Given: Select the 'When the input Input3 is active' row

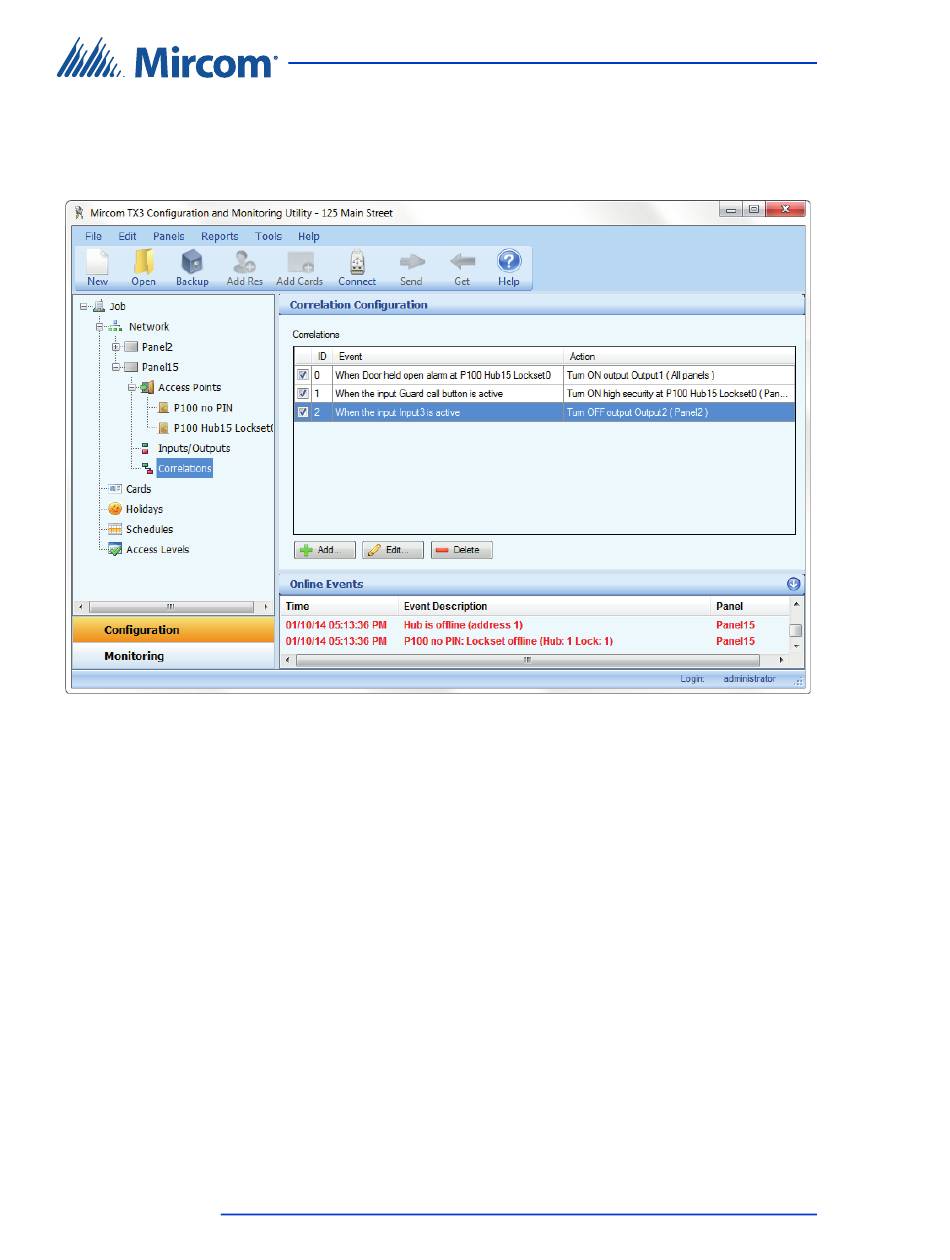Looking at the screenshot, I should pyautogui.click(x=544, y=412).
